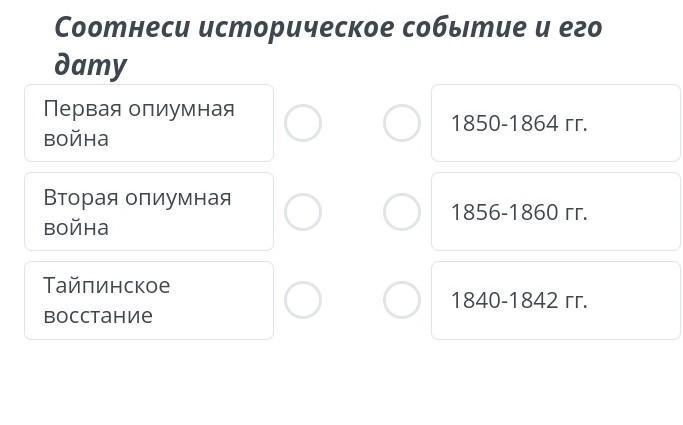Image resolution: width=683 pixels, height=425 pixels.
Task: Select the radio button beside Первая опиумная война
Action: tap(303, 123)
